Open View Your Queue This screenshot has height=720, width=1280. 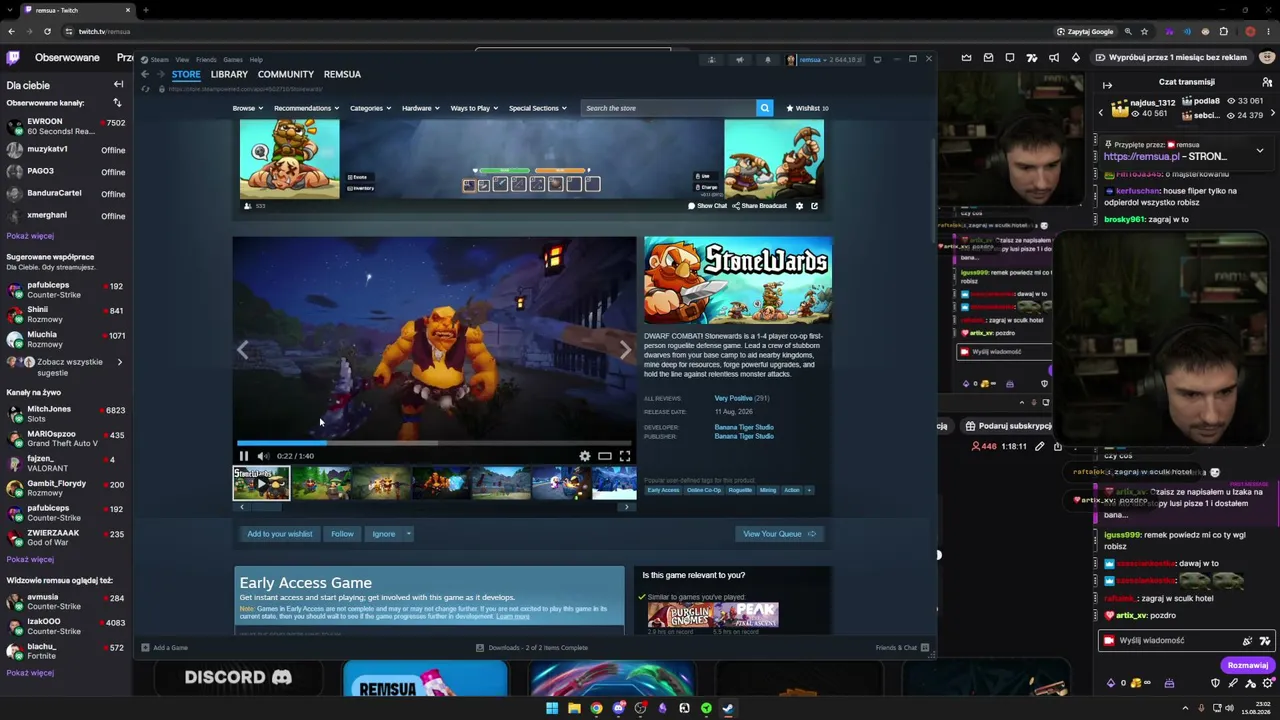click(x=779, y=534)
